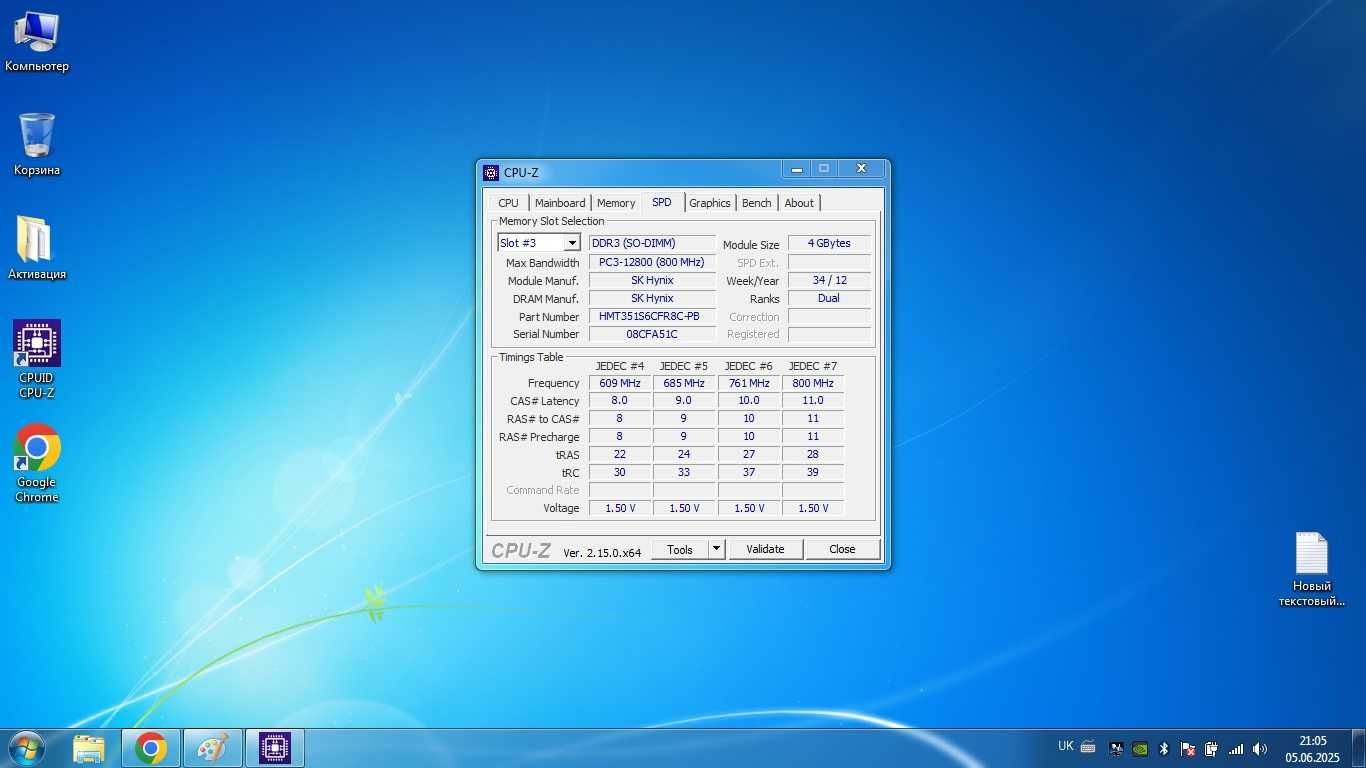The image size is (1366, 768).
Task: Click the JEDEC #7 voltage 1.50 V
Action: (813, 508)
